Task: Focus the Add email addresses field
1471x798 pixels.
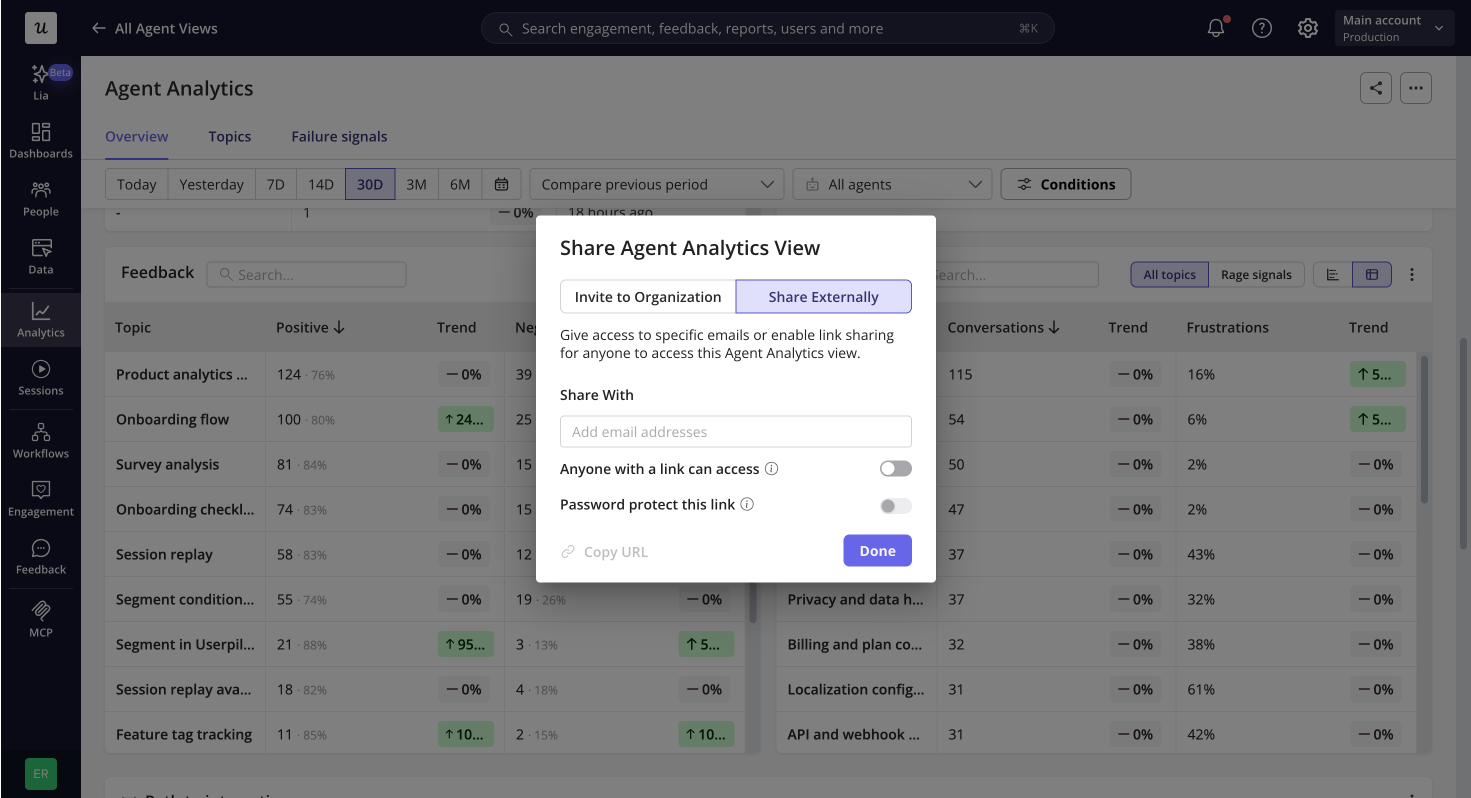Action: (736, 432)
